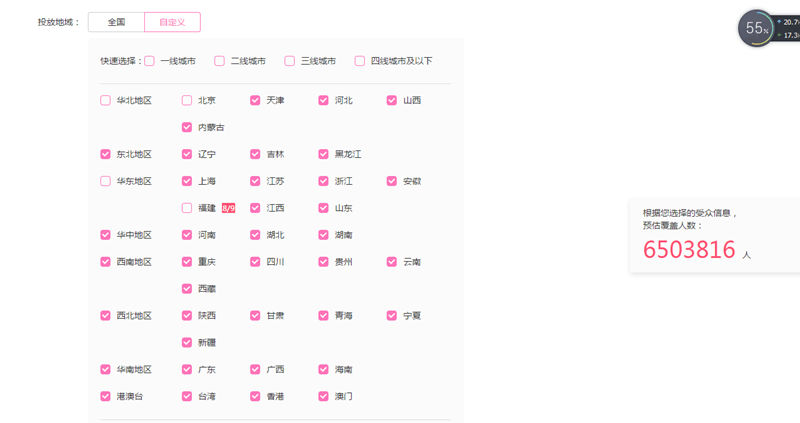800x423 pixels.
Task: Uncheck the 新疆 checkbox
Action: [x=187, y=343]
